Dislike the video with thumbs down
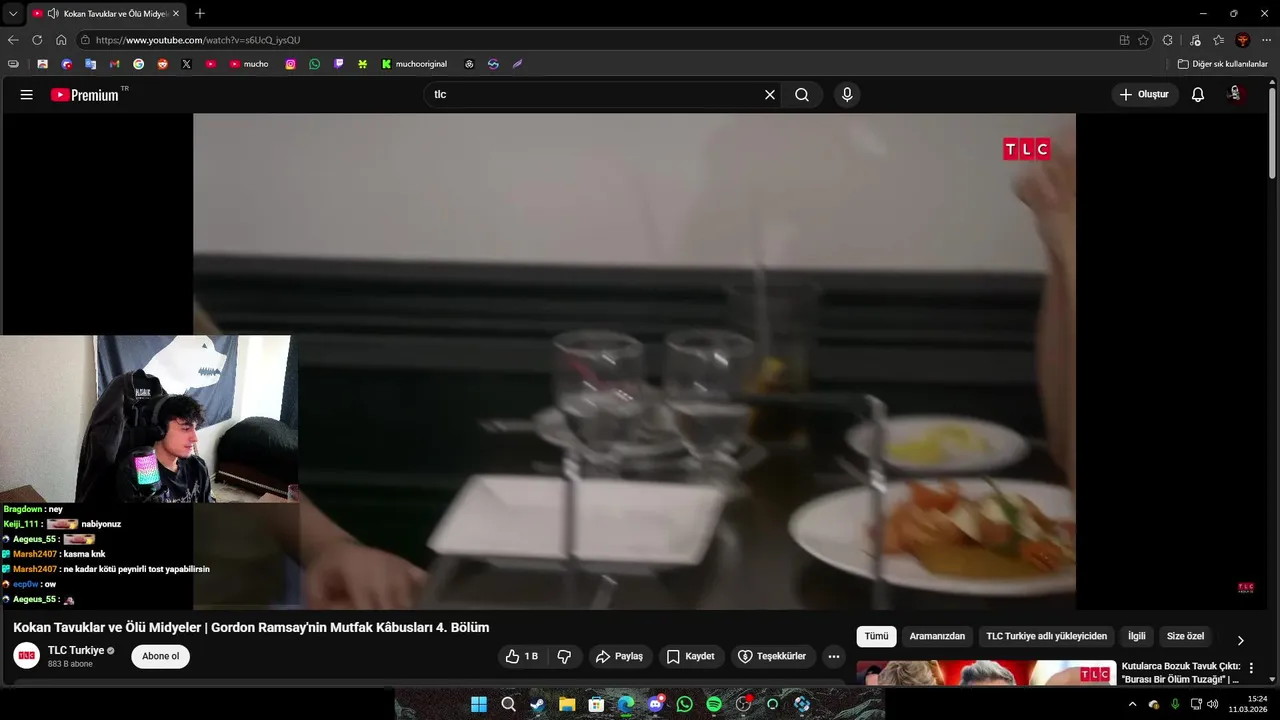This screenshot has width=1280, height=720. pyautogui.click(x=564, y=657)
